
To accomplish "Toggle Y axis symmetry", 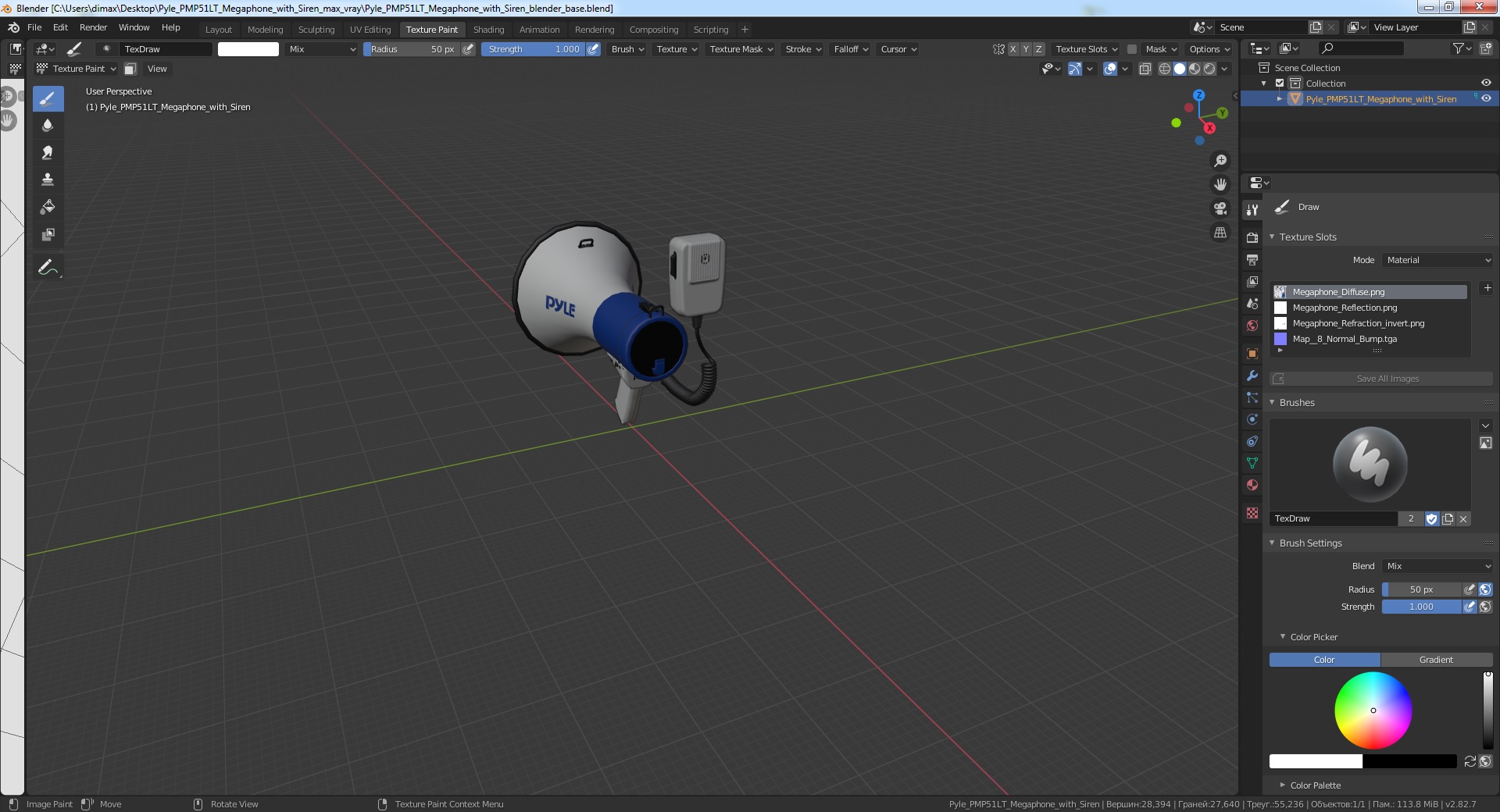I will [x=1026, y=49].
